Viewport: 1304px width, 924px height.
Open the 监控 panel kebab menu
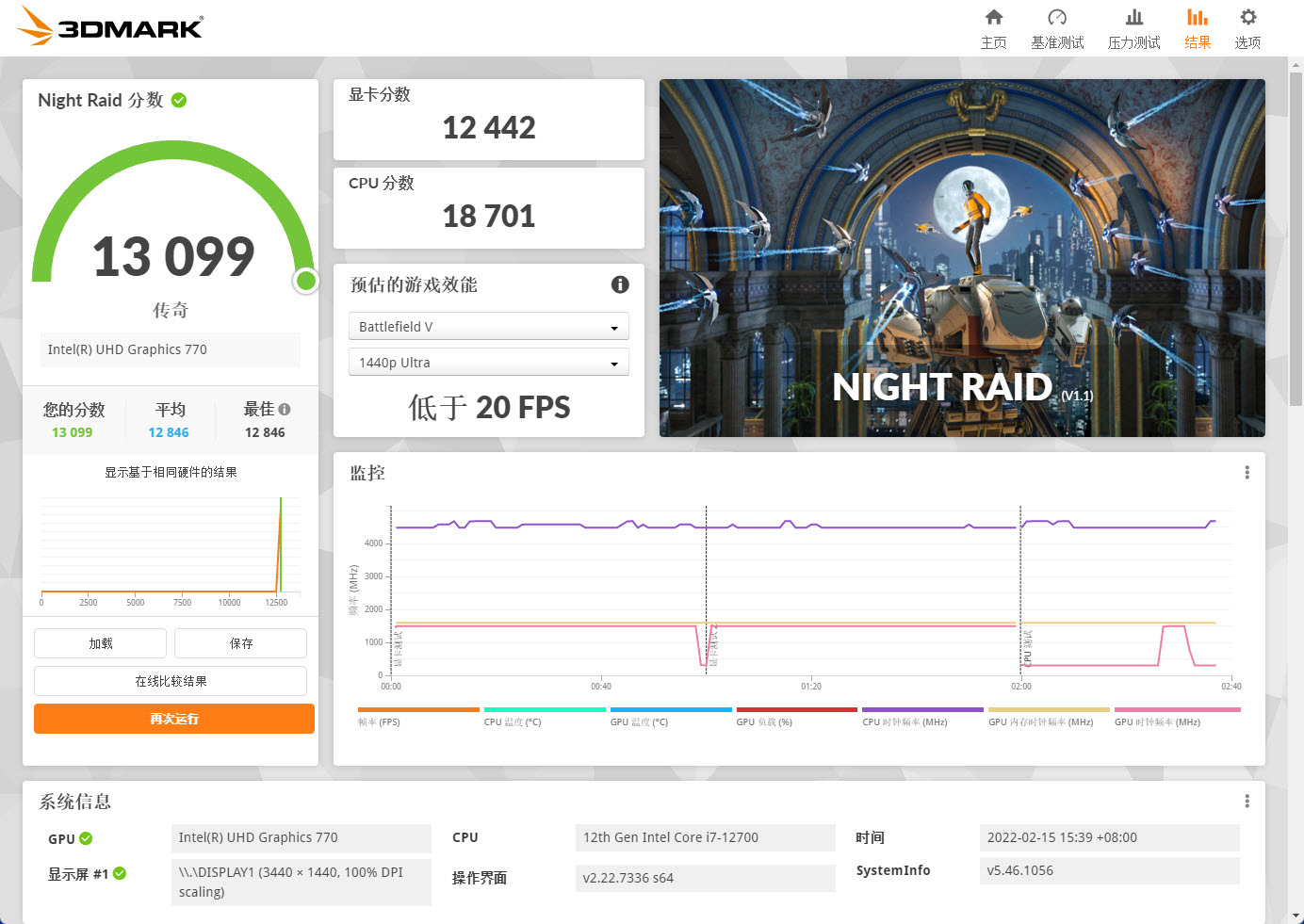pos(1247,472)
